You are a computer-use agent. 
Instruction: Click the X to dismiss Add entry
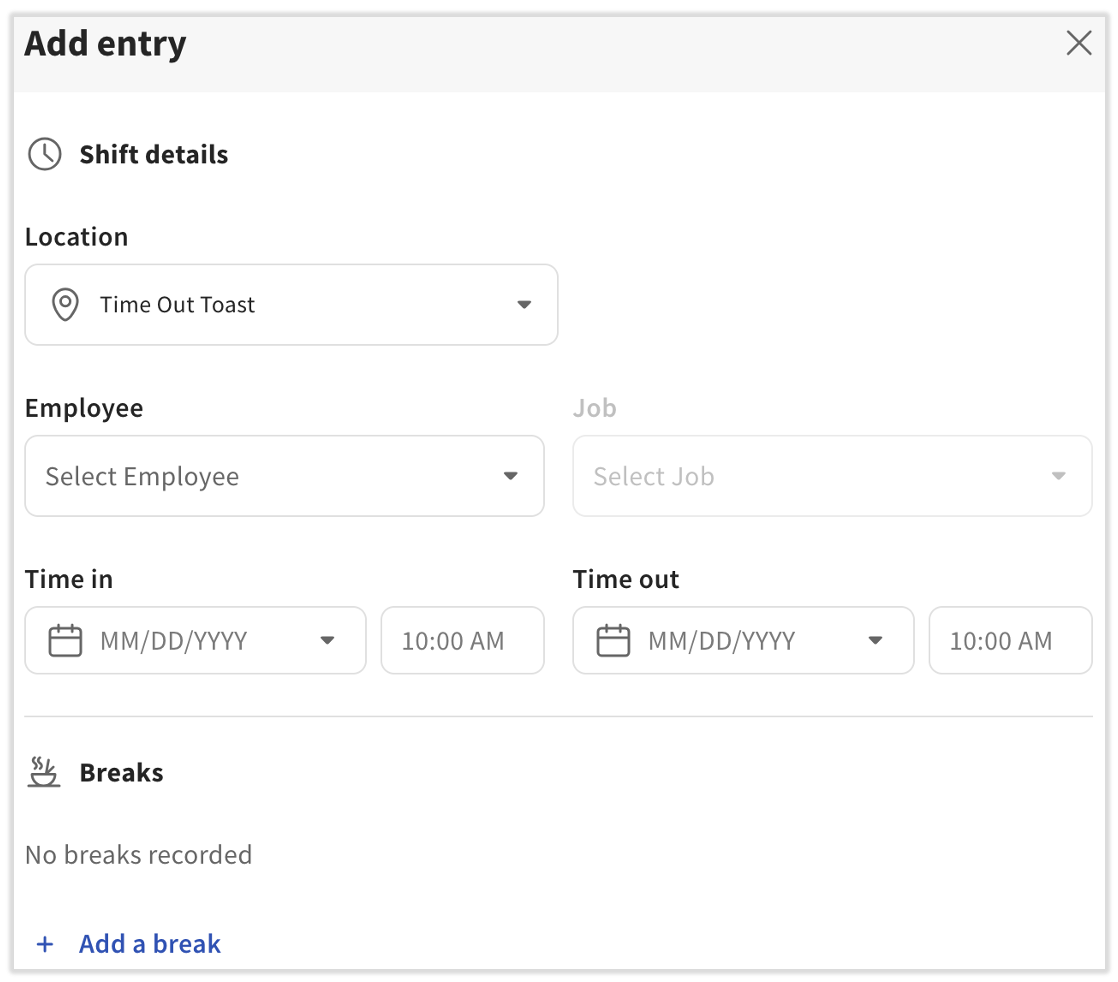pyautogui.click(x=1079, y=43)
